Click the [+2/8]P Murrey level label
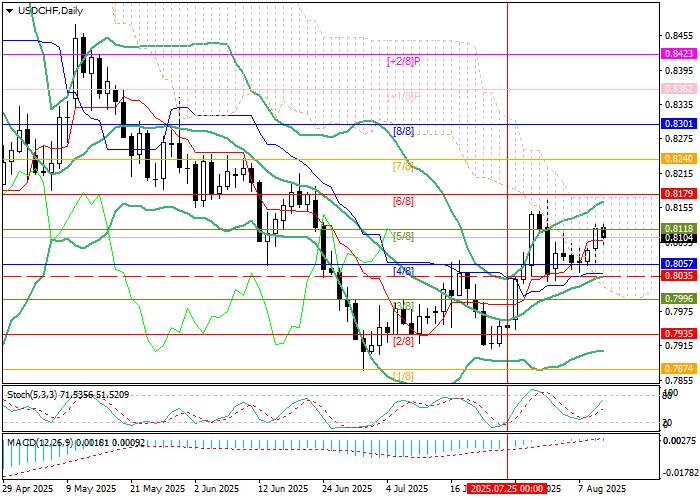700x500 pixels. (403, 61)
